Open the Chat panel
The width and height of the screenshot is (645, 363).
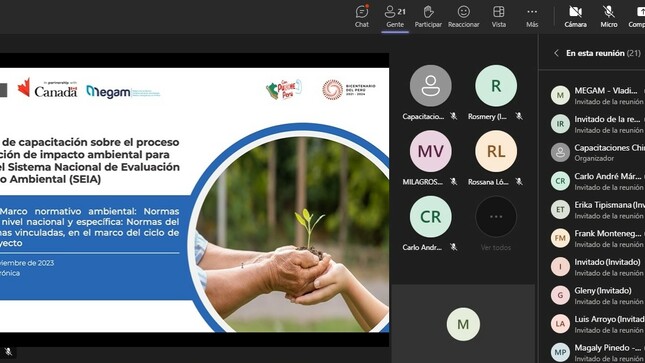click(x=362, y=16)
